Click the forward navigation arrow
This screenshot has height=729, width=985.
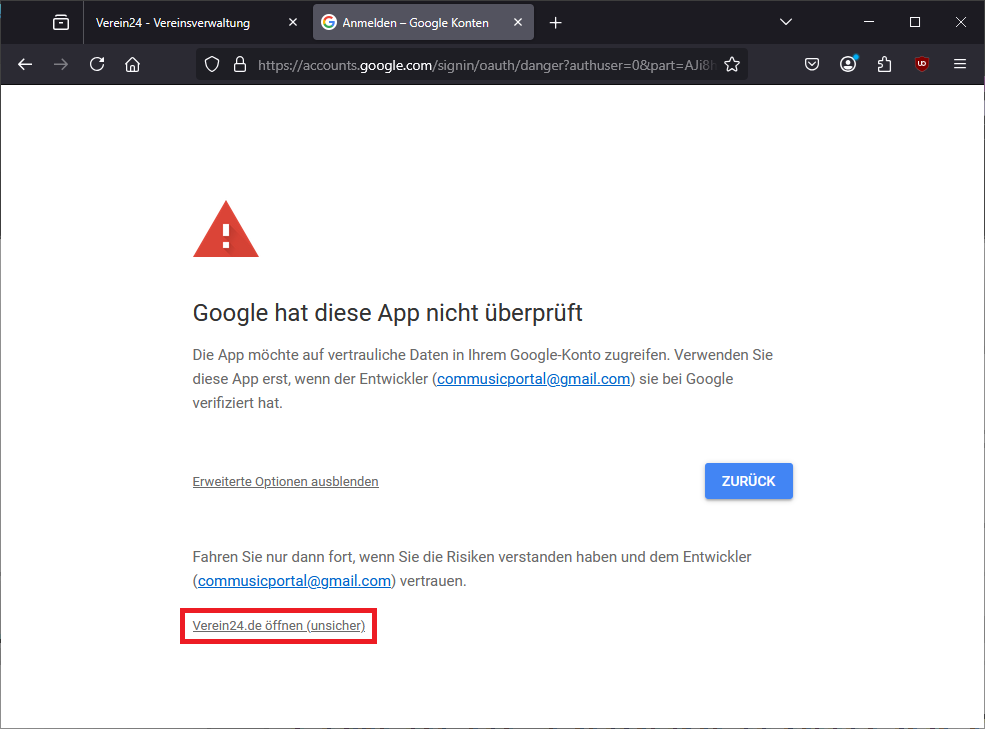click(61, 64)
